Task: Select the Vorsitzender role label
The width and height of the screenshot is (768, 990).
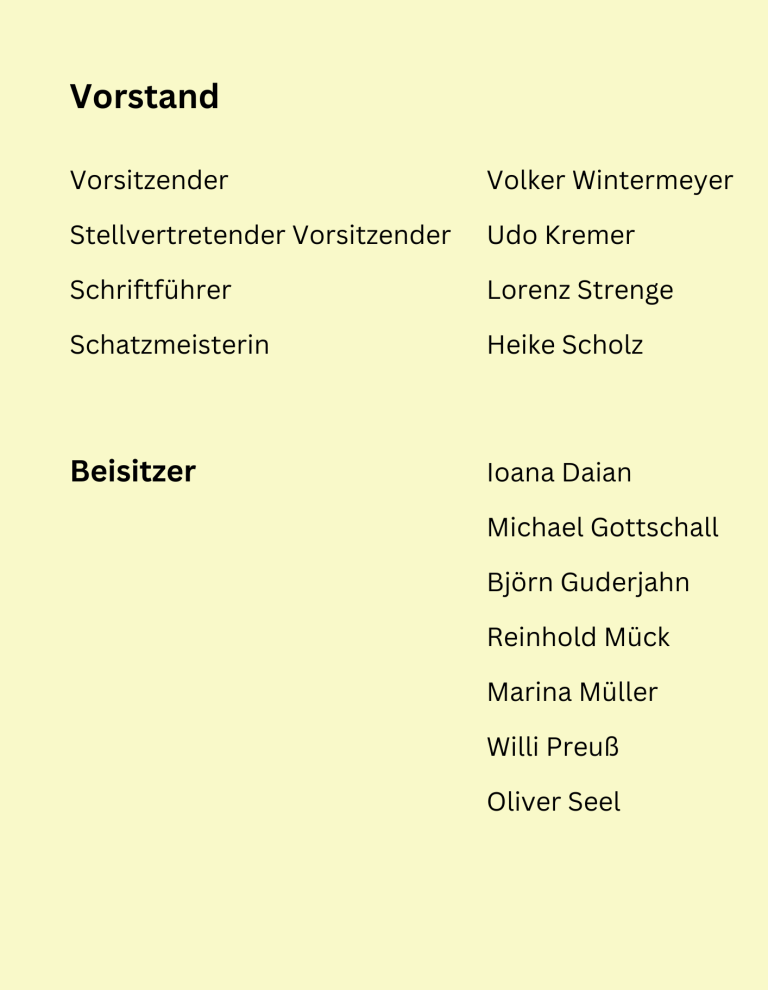Action: point(149,181)
